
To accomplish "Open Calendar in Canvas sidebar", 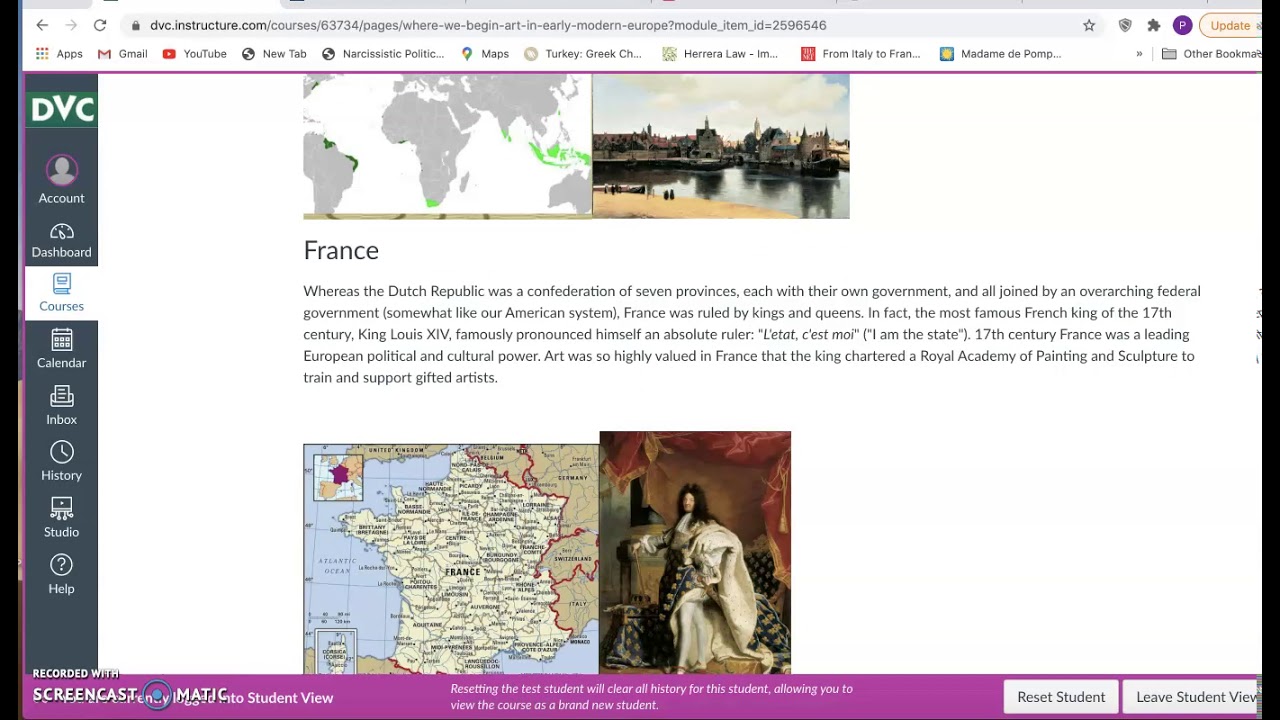I will pos(61,349).
